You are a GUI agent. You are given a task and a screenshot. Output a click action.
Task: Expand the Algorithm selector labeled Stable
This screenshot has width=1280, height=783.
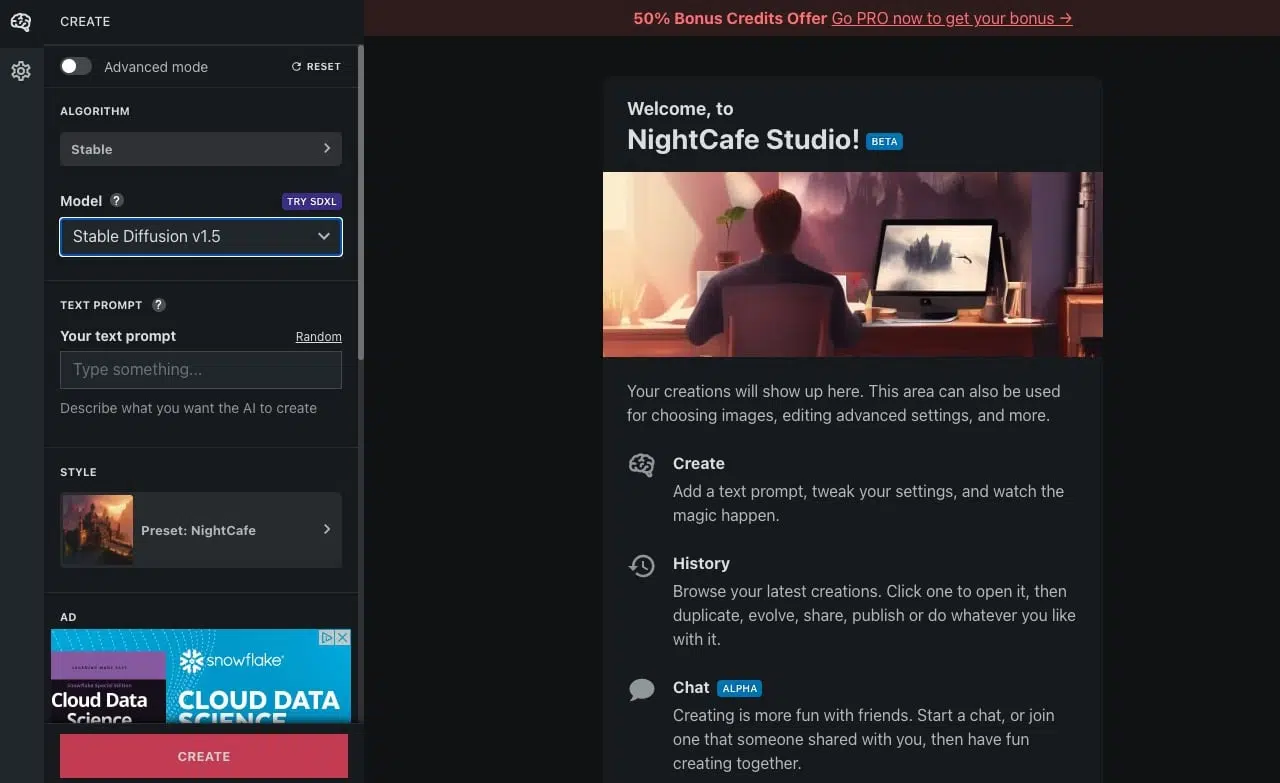point(200,148)
